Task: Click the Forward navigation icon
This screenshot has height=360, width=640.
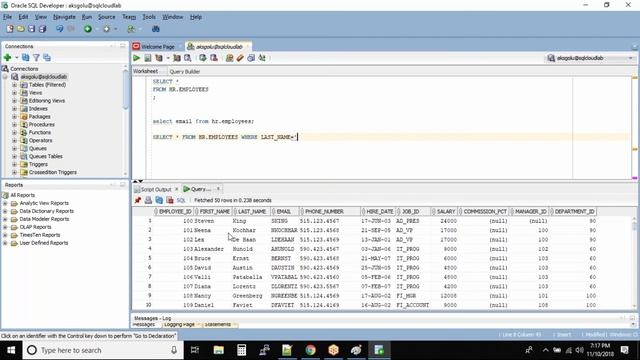Action: click(x=107, y=29)
